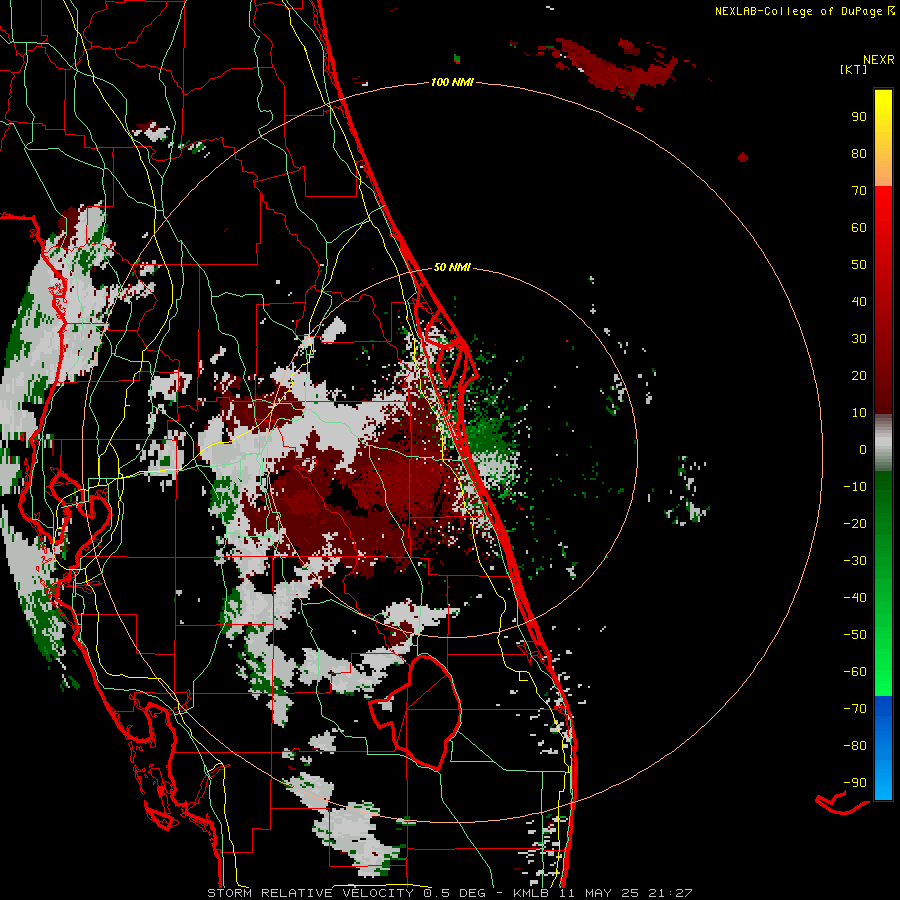Screen dimensions: 900x900
Task: Click the "21:27" timestamp in caption
Action: click(x=670, y=893)
